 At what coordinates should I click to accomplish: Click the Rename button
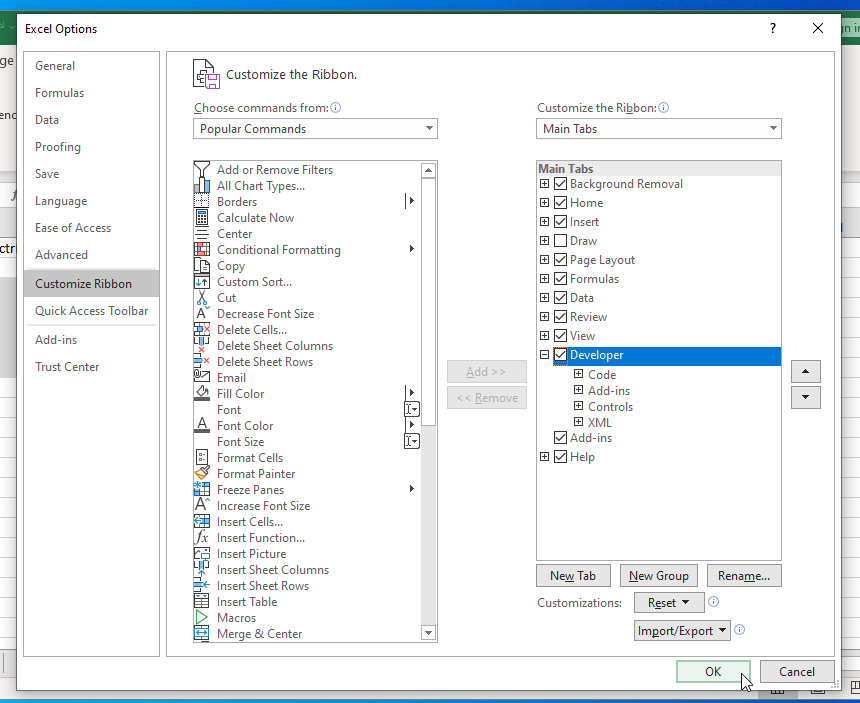(744, 576)
